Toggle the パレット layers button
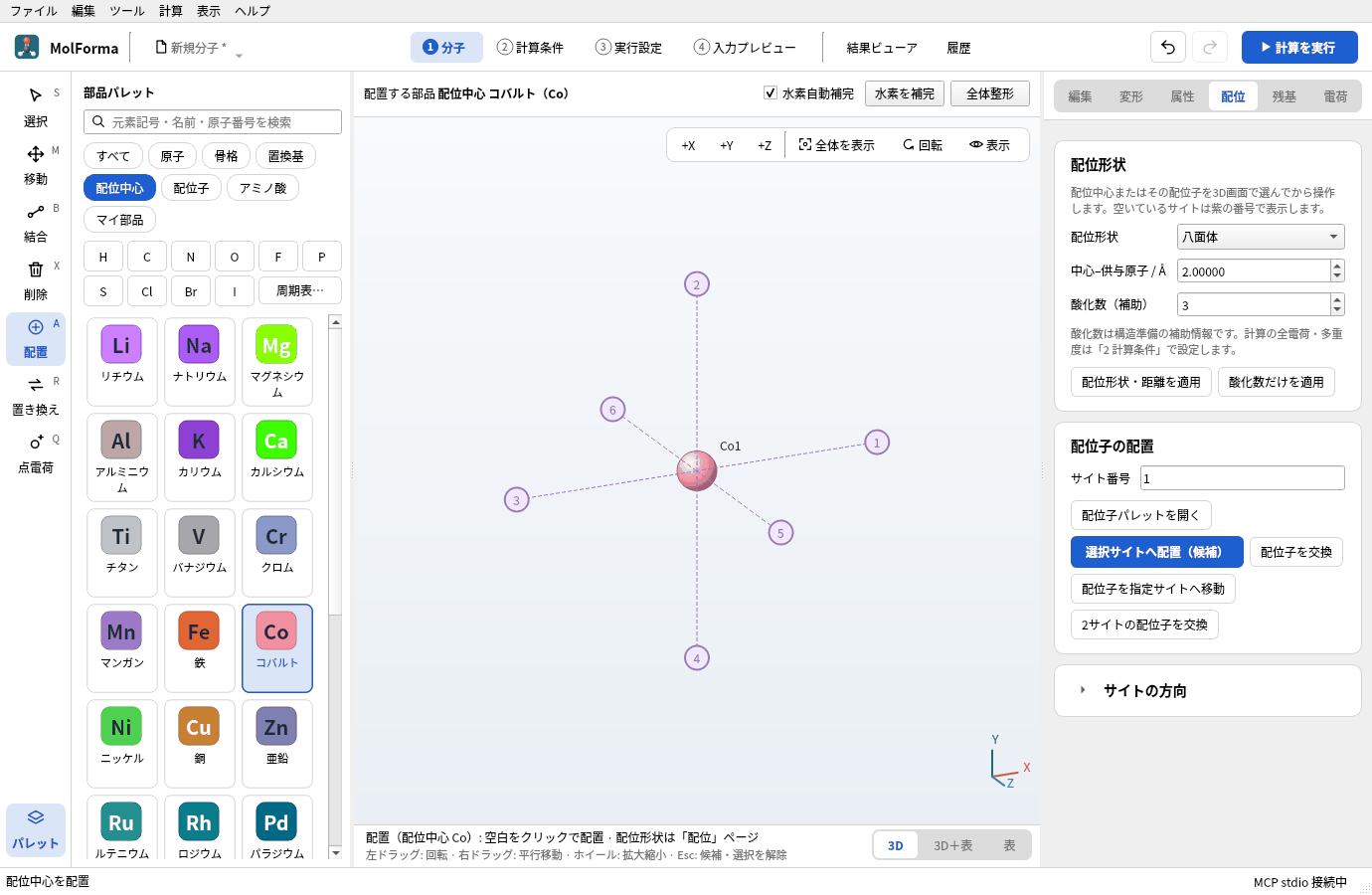The image size is (1372, 895). (36, 829)
